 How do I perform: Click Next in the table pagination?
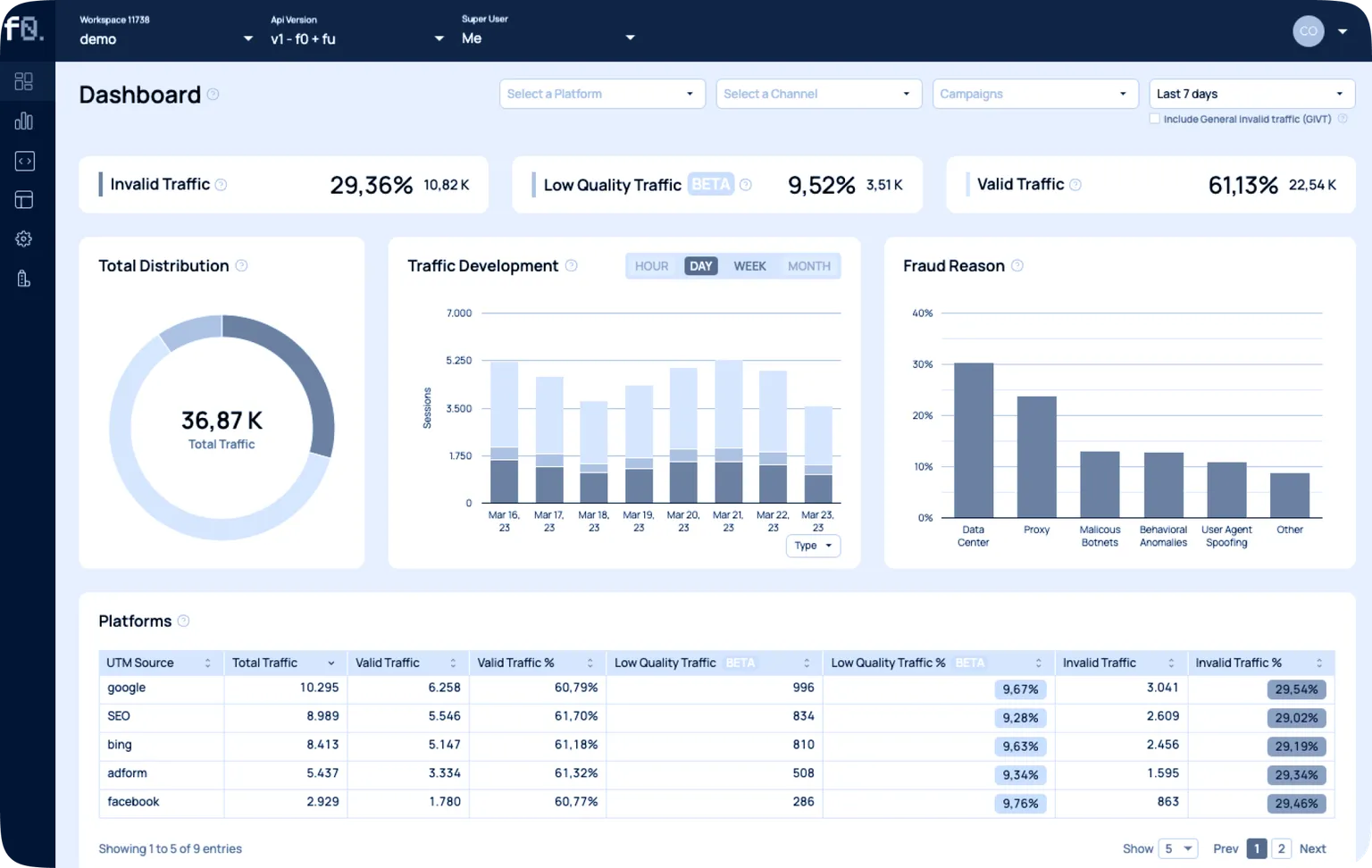(1312, 848)
